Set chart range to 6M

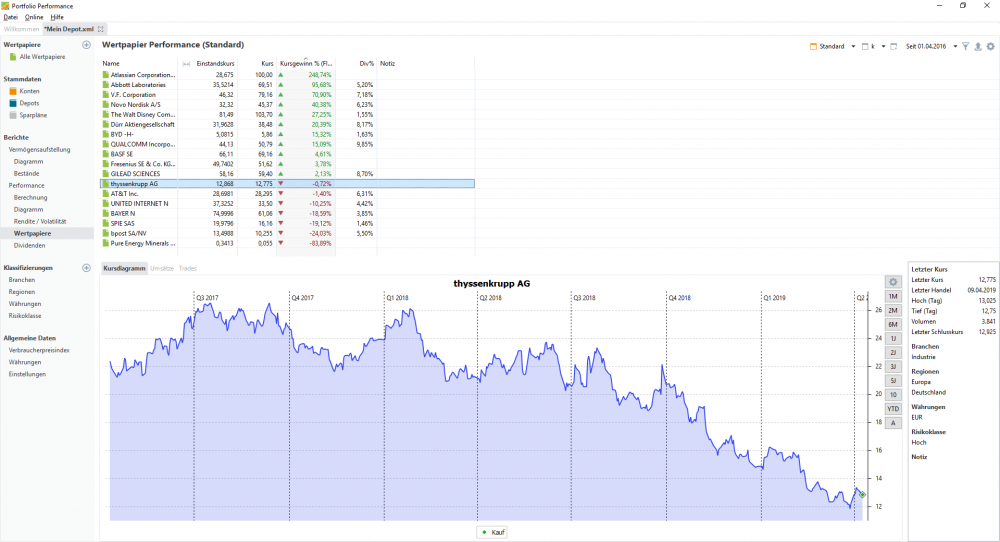[893, 325]
